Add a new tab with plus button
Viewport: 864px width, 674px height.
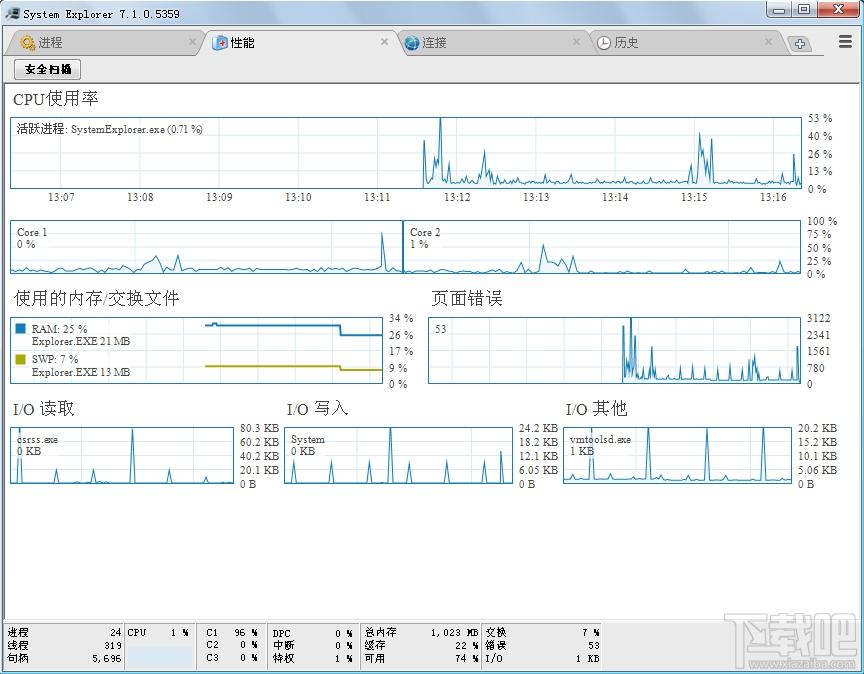tap(800, 44)
